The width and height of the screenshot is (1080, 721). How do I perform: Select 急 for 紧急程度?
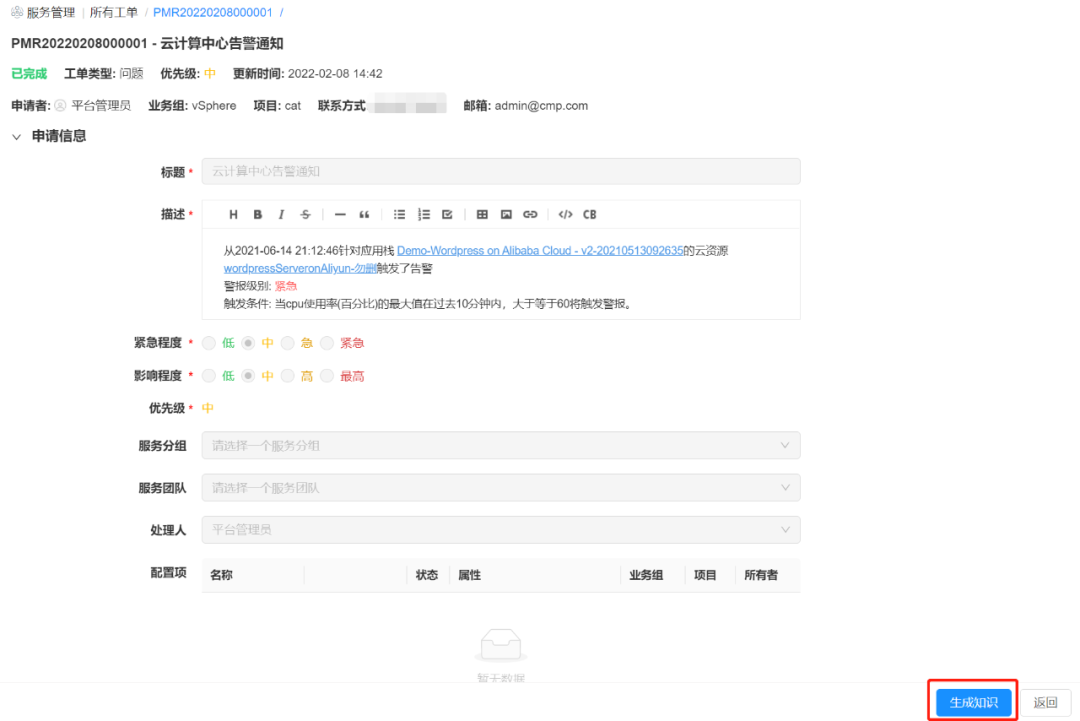287,345
